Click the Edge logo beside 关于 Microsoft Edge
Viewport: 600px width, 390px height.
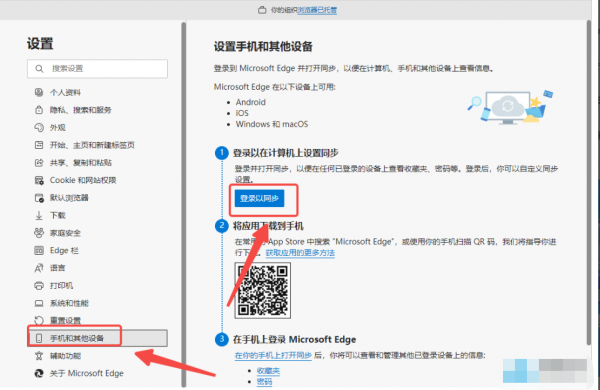coord(39,373)
